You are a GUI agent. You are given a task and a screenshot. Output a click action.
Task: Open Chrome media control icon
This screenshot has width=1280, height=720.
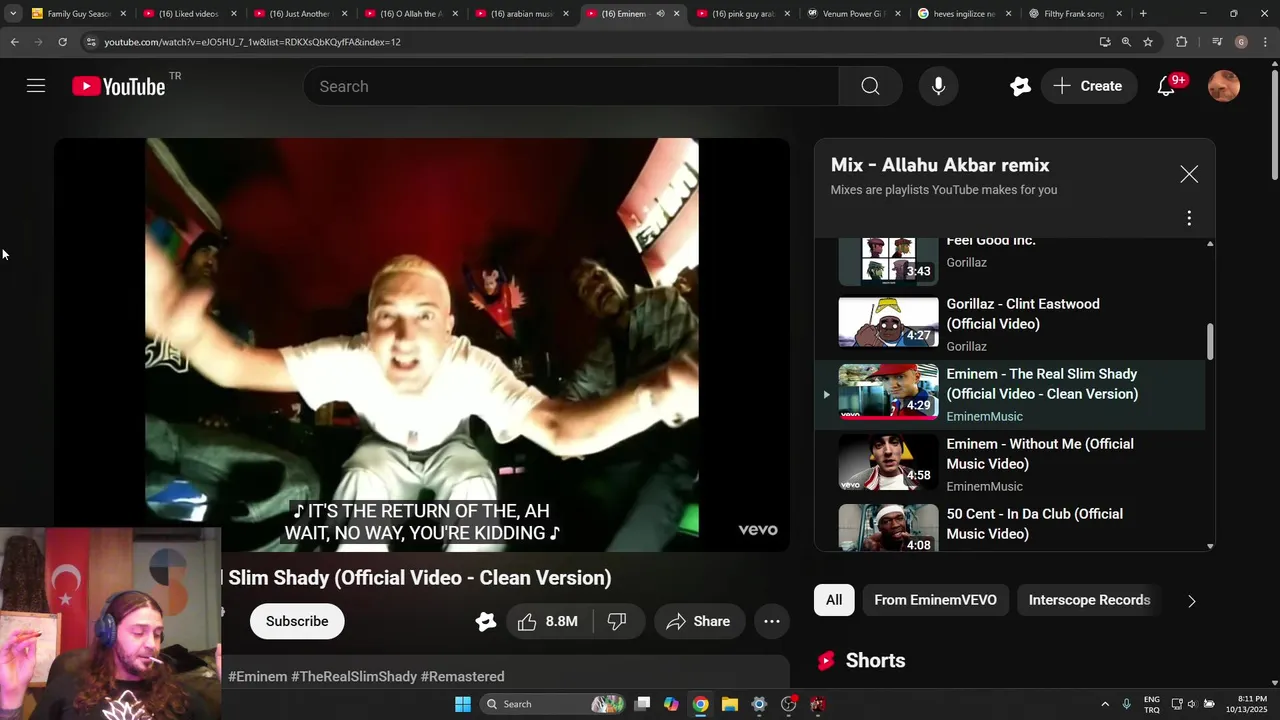[x=1217, y=42]
